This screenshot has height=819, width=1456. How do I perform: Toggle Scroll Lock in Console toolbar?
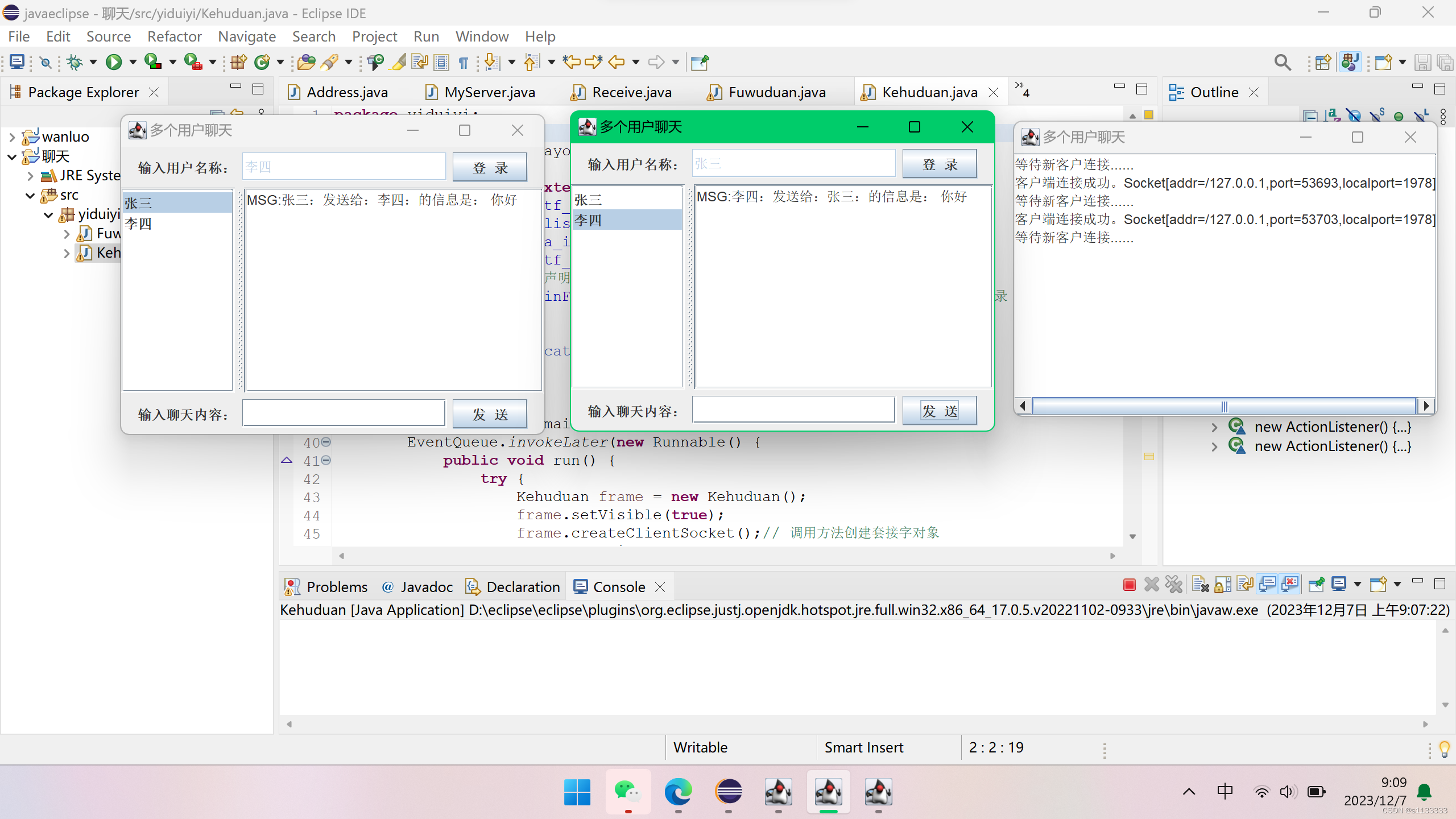tap(1223, 585)
